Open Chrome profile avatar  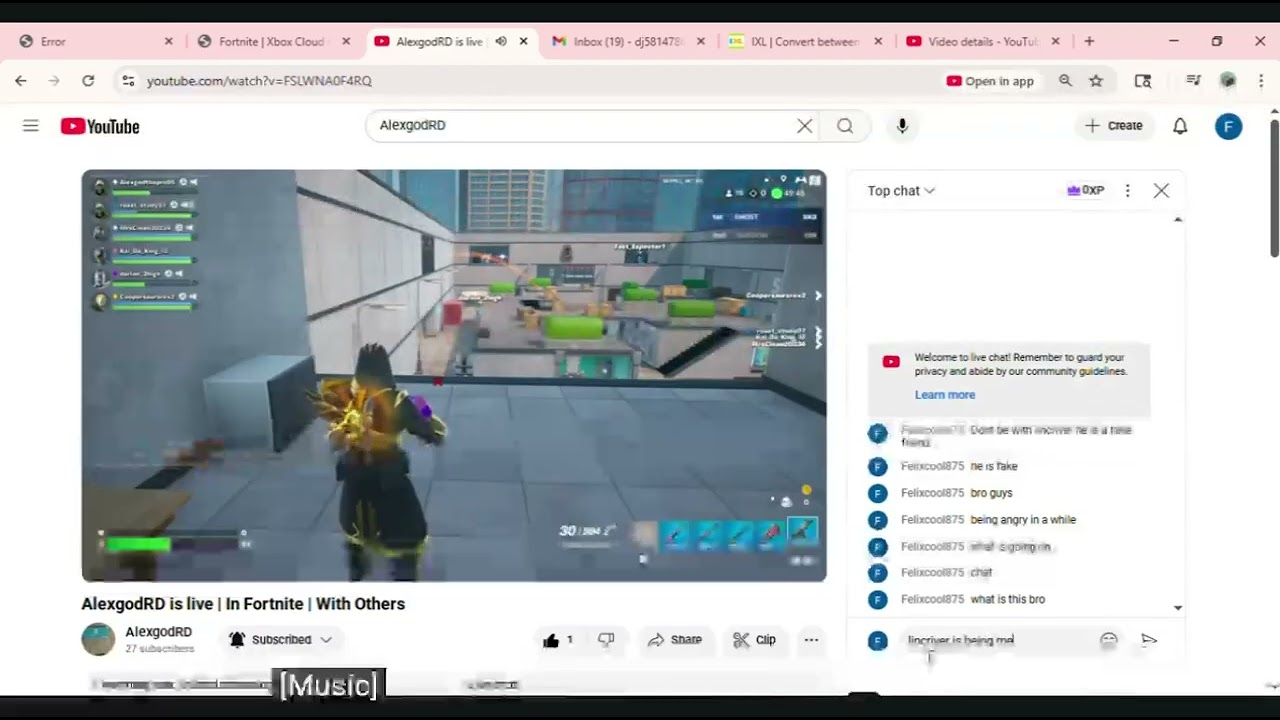(x=1228, y=81)
